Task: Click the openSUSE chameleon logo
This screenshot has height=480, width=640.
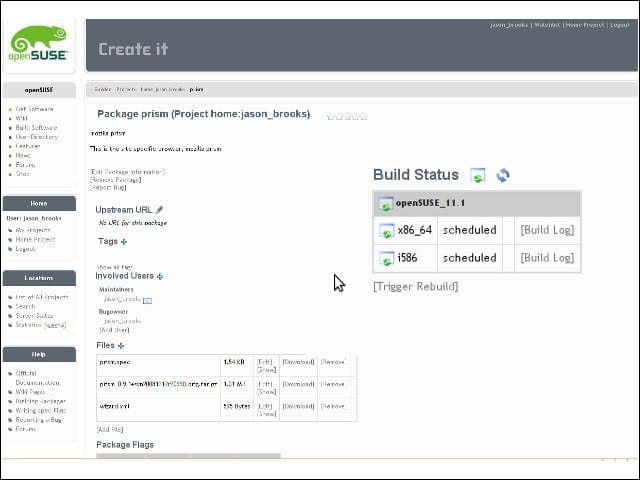Action: coord(39,44)
